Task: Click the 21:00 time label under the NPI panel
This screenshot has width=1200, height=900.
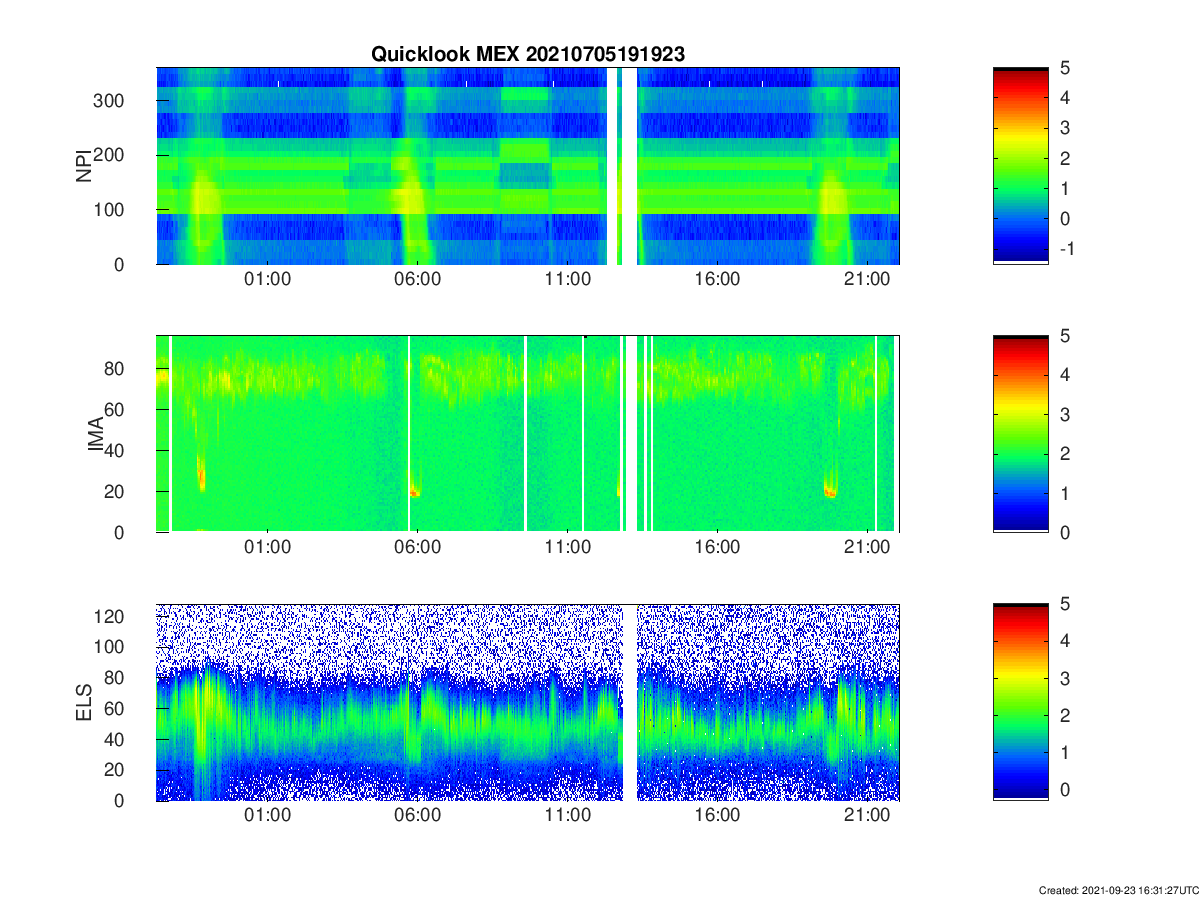Action: coord(867,279)
